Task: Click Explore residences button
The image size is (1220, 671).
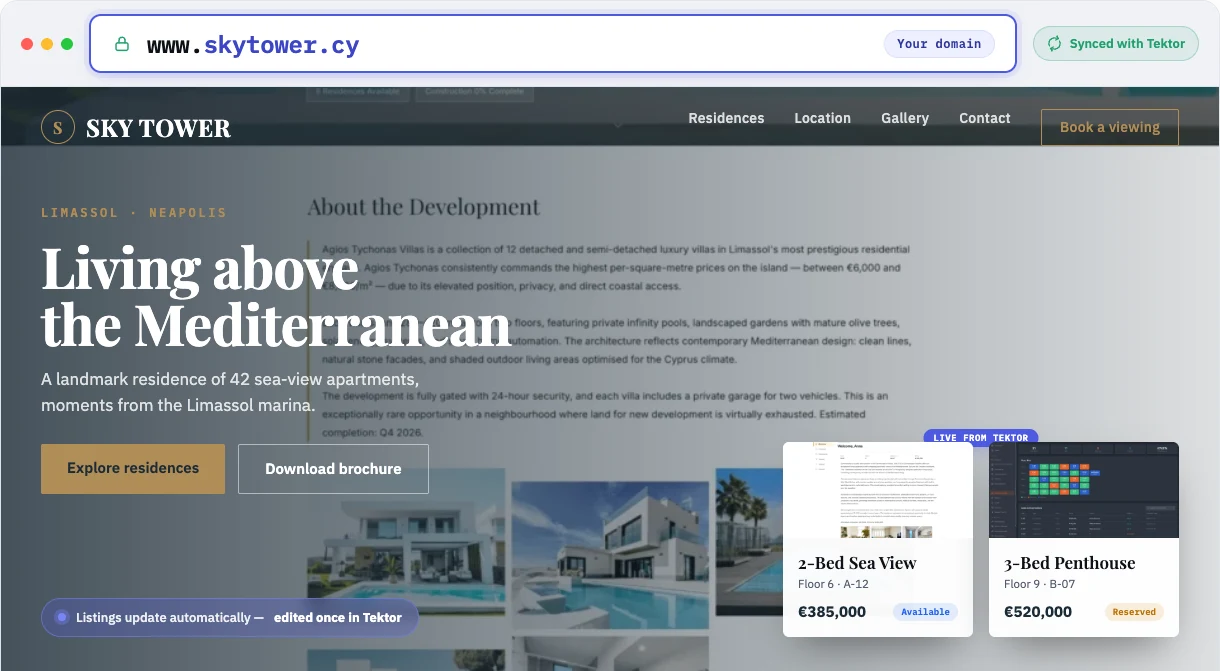Action: tap(133, 468)
